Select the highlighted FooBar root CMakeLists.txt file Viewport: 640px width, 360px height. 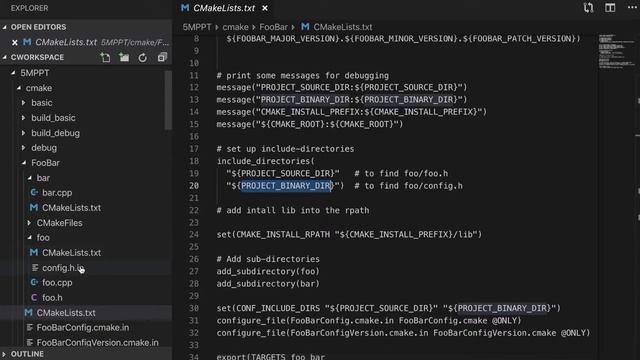tap(66, 313)
